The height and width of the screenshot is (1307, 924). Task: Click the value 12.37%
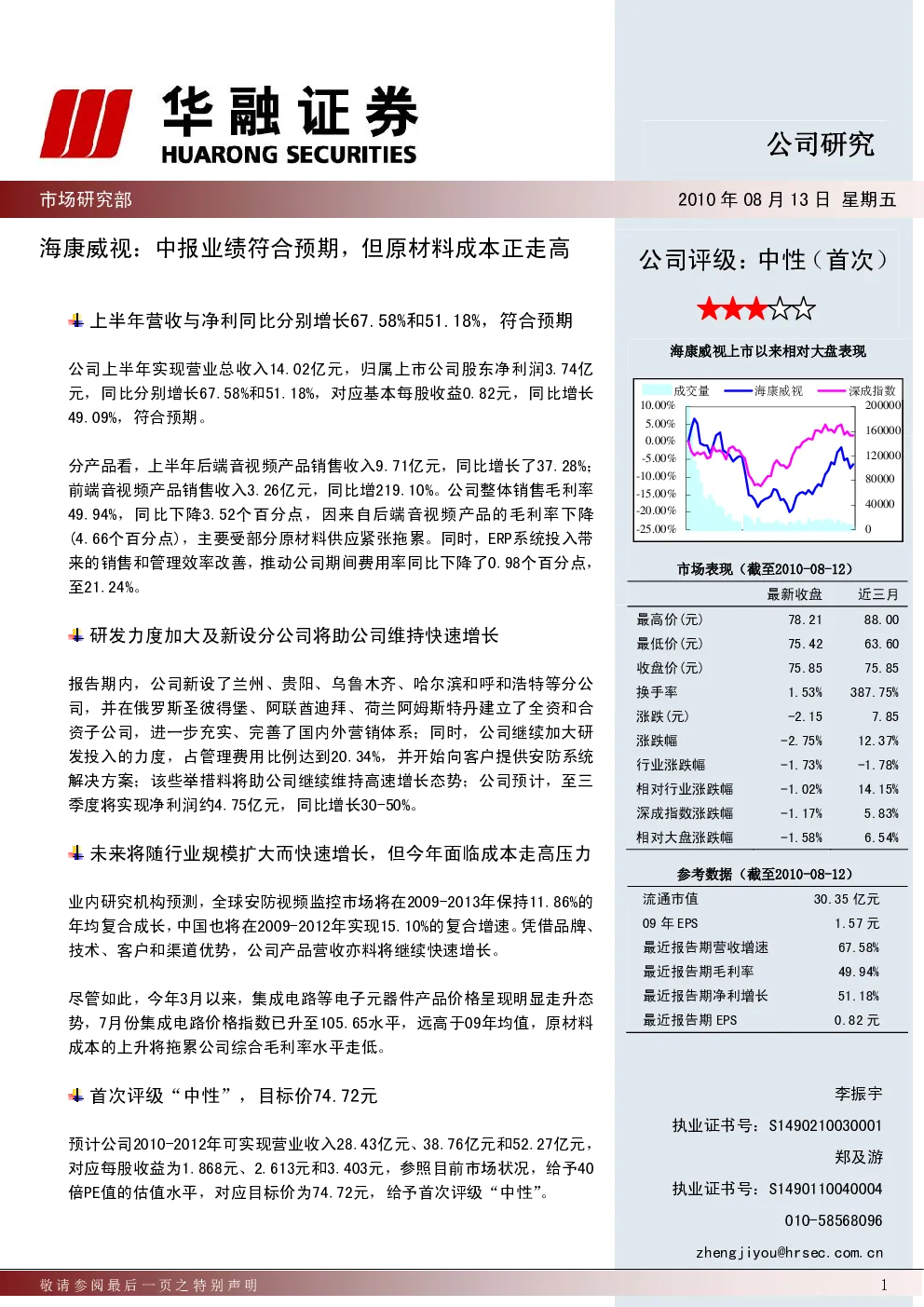coord(878,741)
